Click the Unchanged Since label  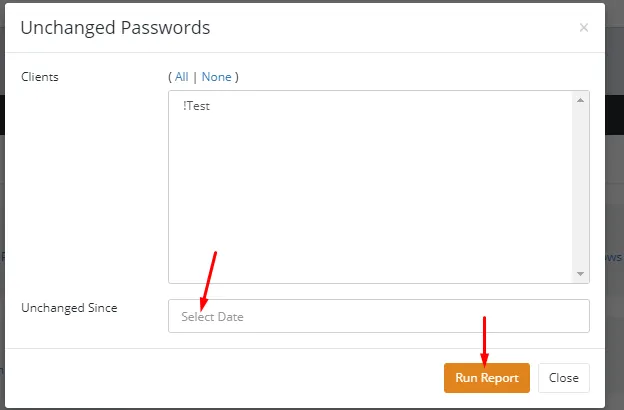click(x=69, y=308)
